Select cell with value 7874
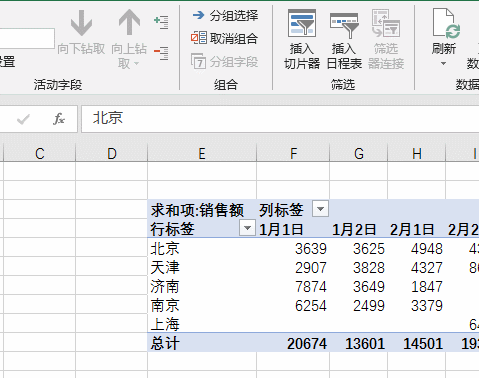Image resolution: width=479 pixels, height=378 pixels. click(x=293, y=286)
